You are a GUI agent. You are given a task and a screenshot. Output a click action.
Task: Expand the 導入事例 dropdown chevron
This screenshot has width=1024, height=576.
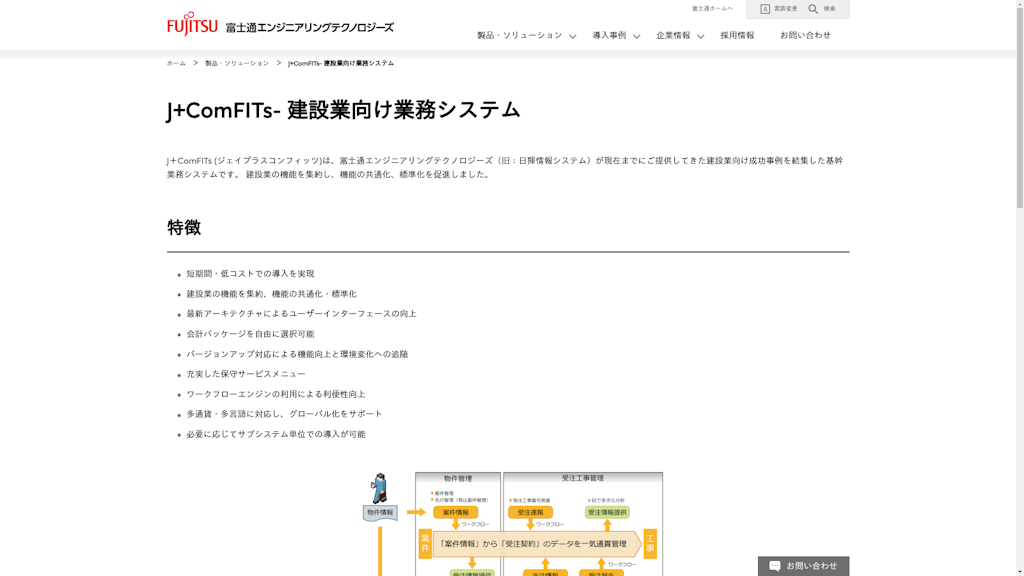tap(637, 37)
